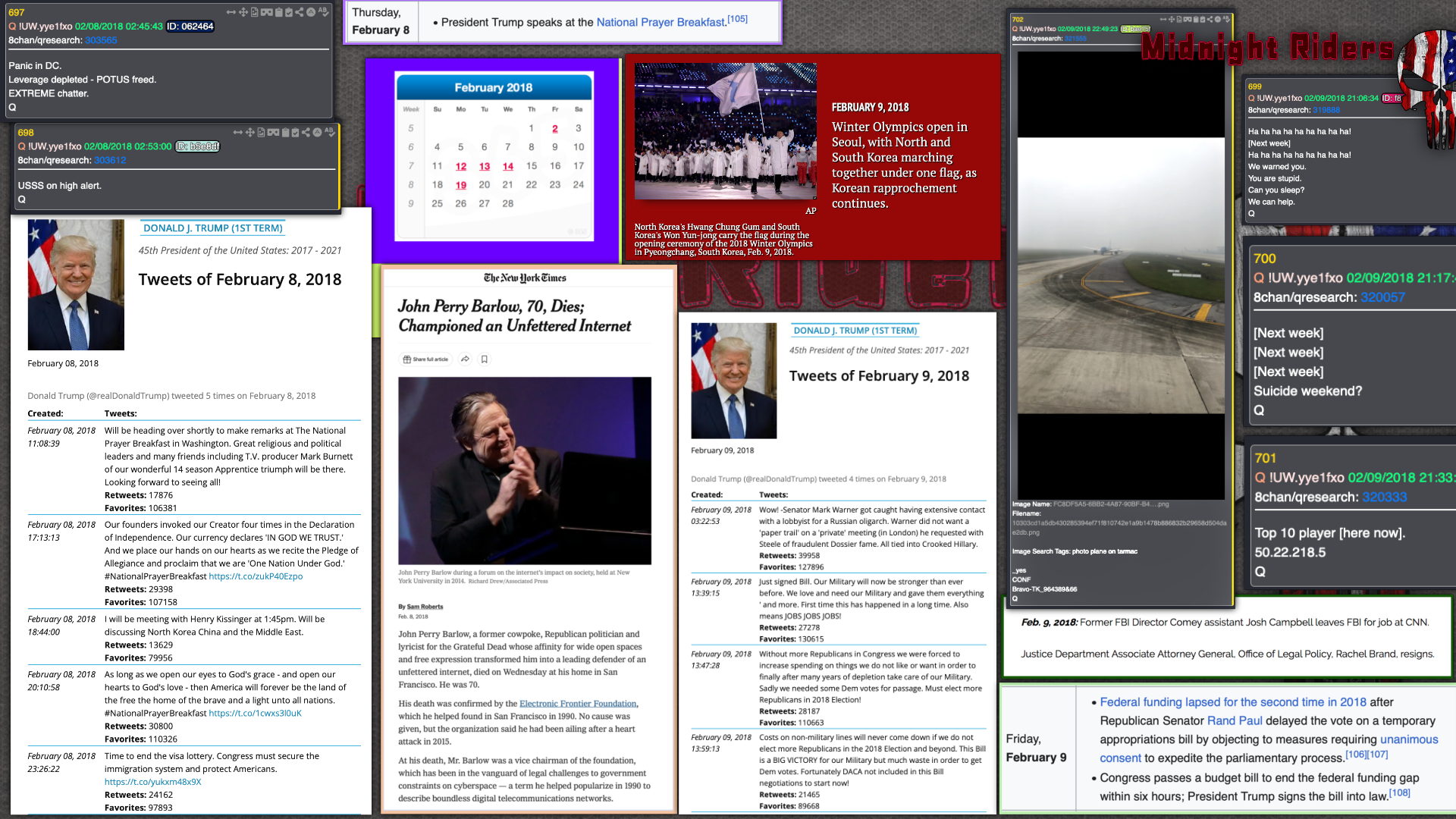Click the horizontal expand arrows icon on post 698
This screenshot has height=819, width=1456.
(238, 132)
